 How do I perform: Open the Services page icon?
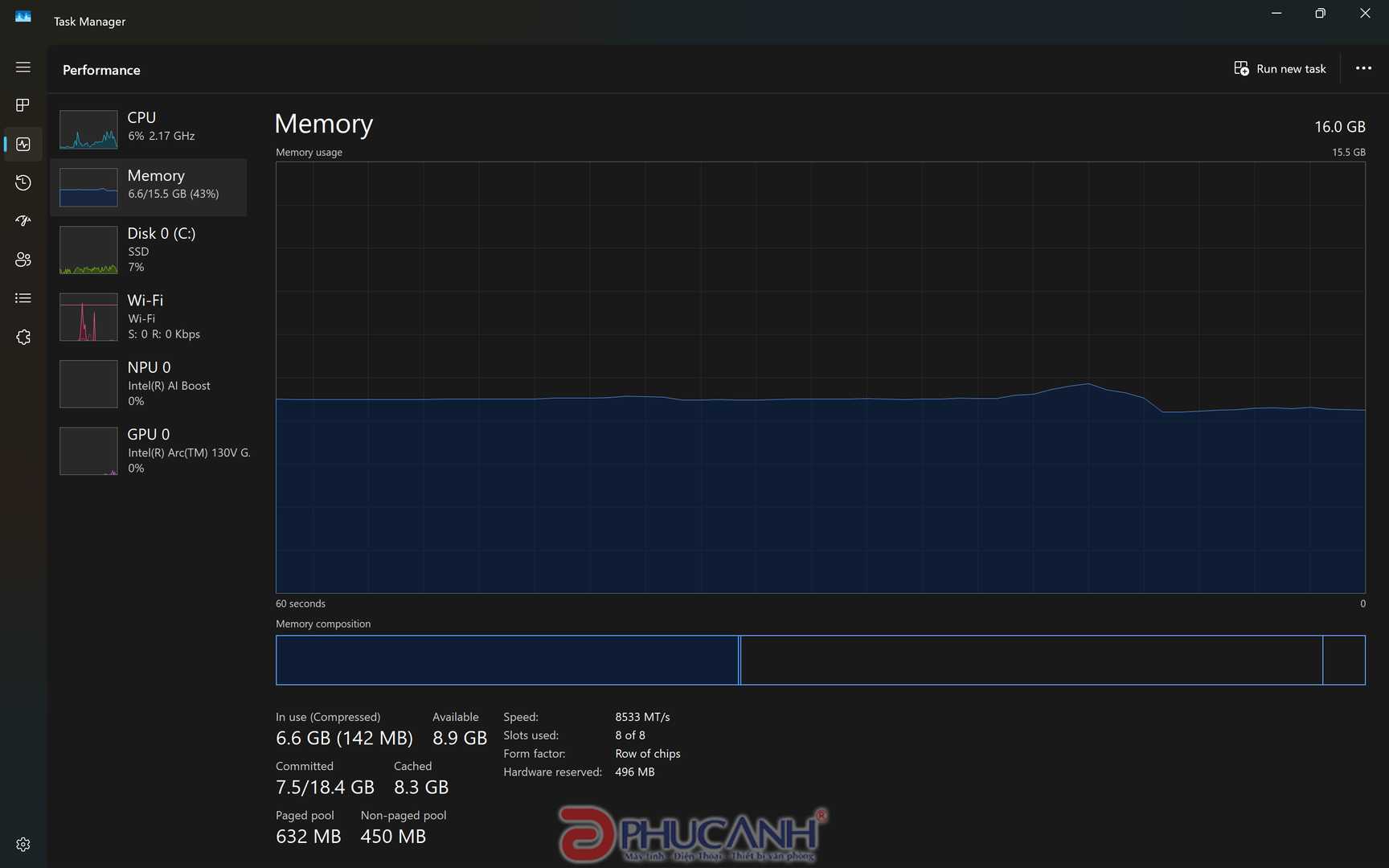tap(23, 337)
